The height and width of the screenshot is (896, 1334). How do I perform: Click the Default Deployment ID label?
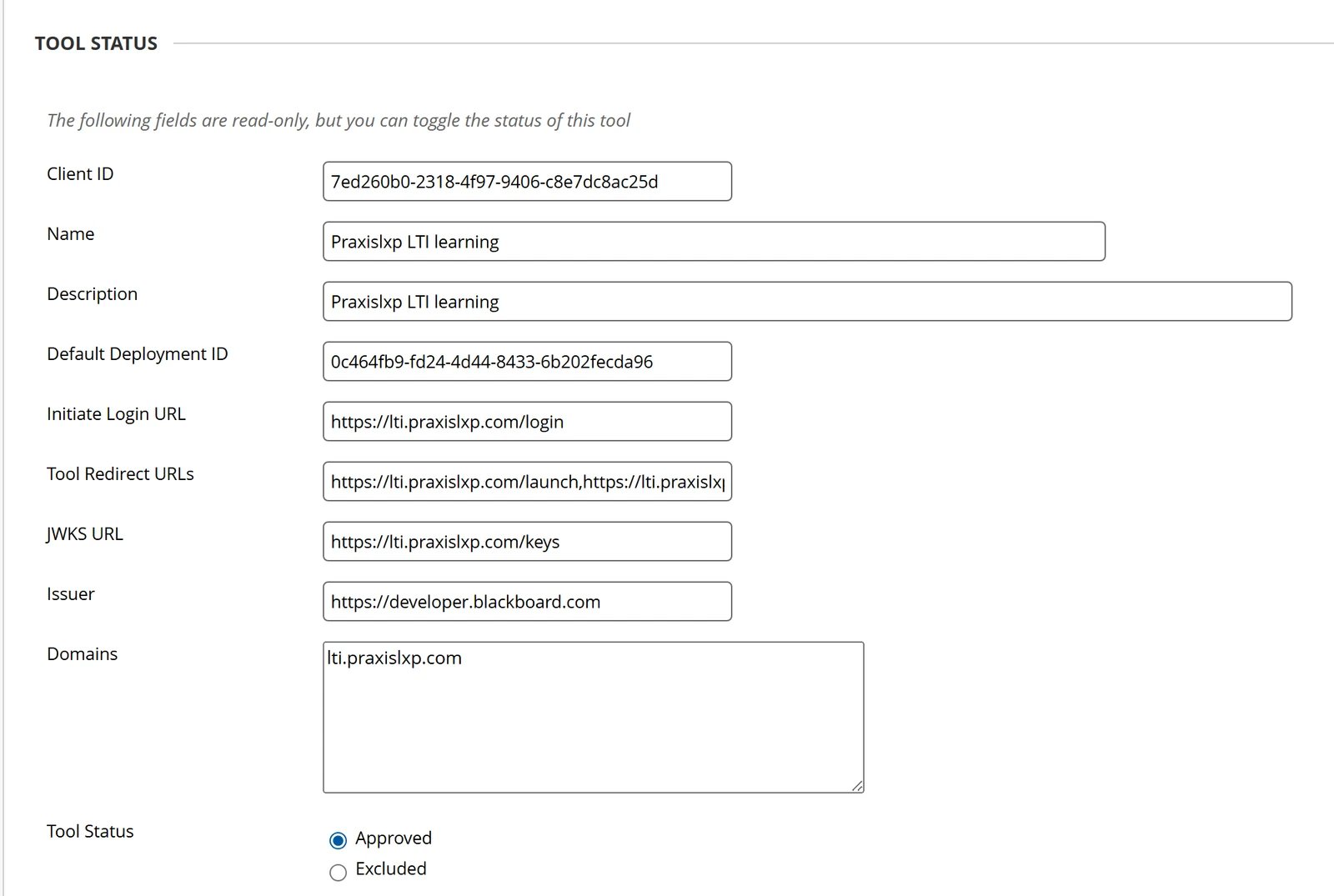pyautogui.click(x=138, y=354)
